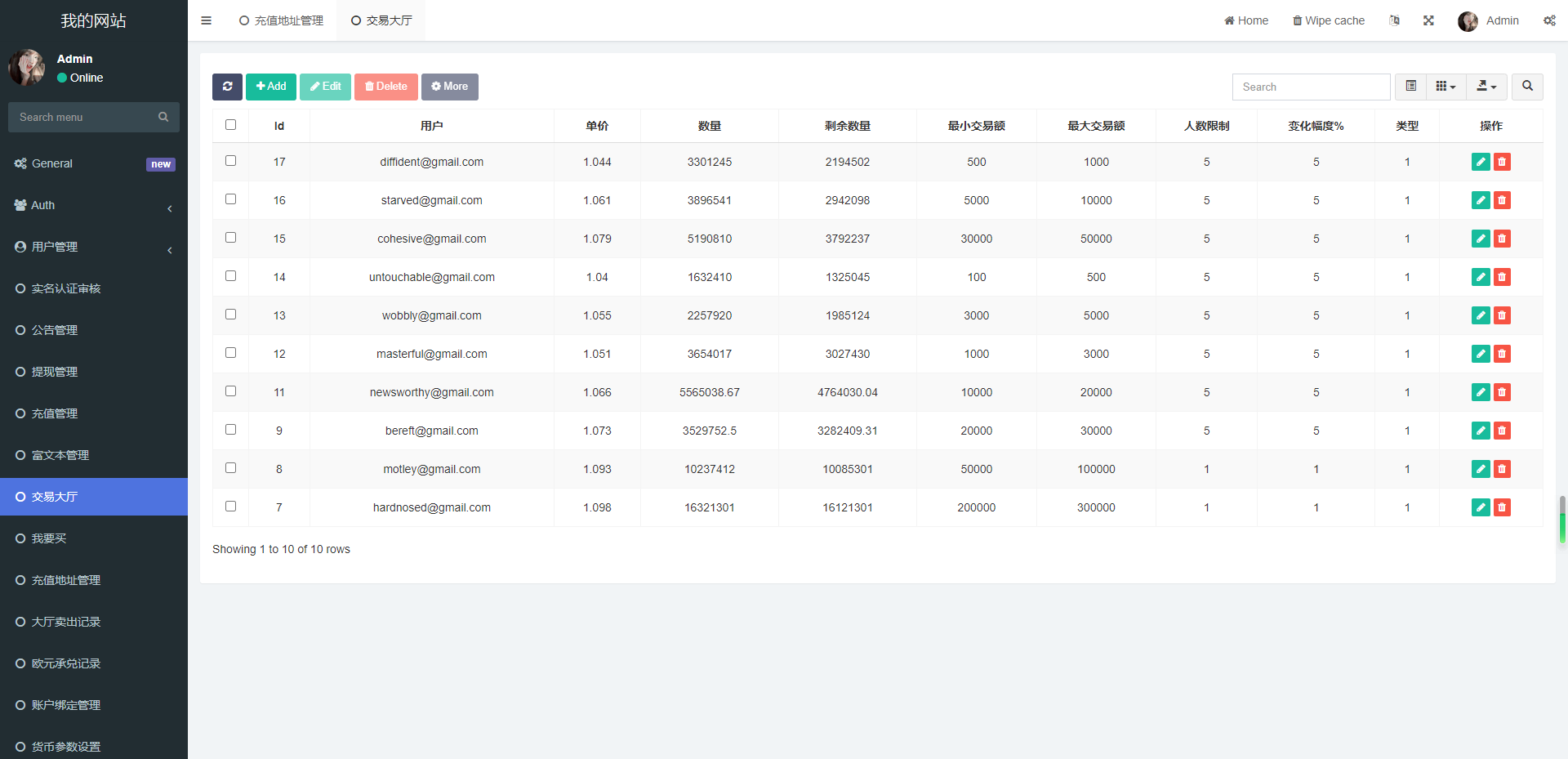Open the settings gears icon at top right

pos(1549,20)
